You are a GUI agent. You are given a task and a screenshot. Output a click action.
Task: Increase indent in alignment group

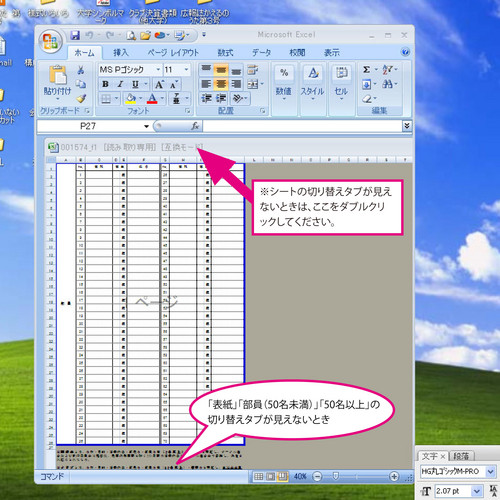(221, 98)
